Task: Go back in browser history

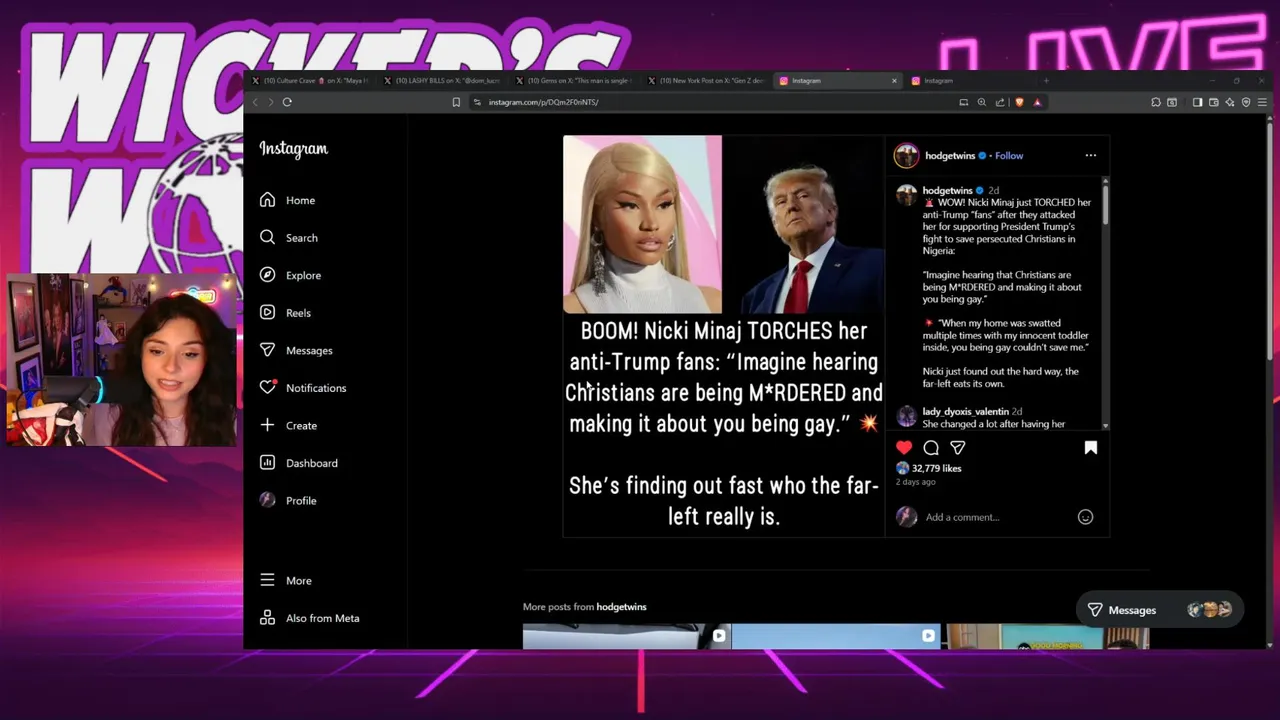Action: pyautogui.click(x=255, y=102)
